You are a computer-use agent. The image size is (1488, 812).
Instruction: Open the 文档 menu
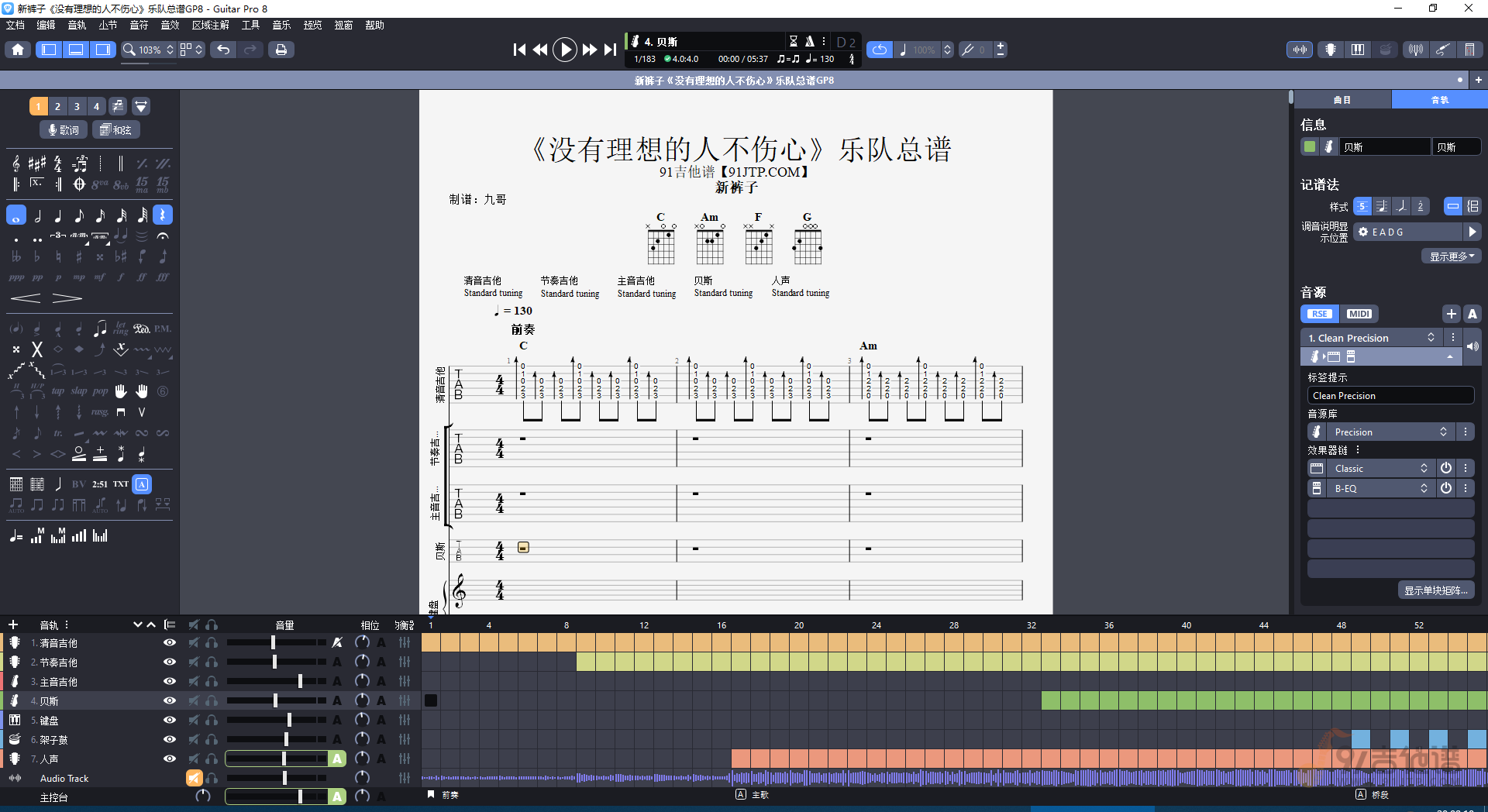click(15, 25)
